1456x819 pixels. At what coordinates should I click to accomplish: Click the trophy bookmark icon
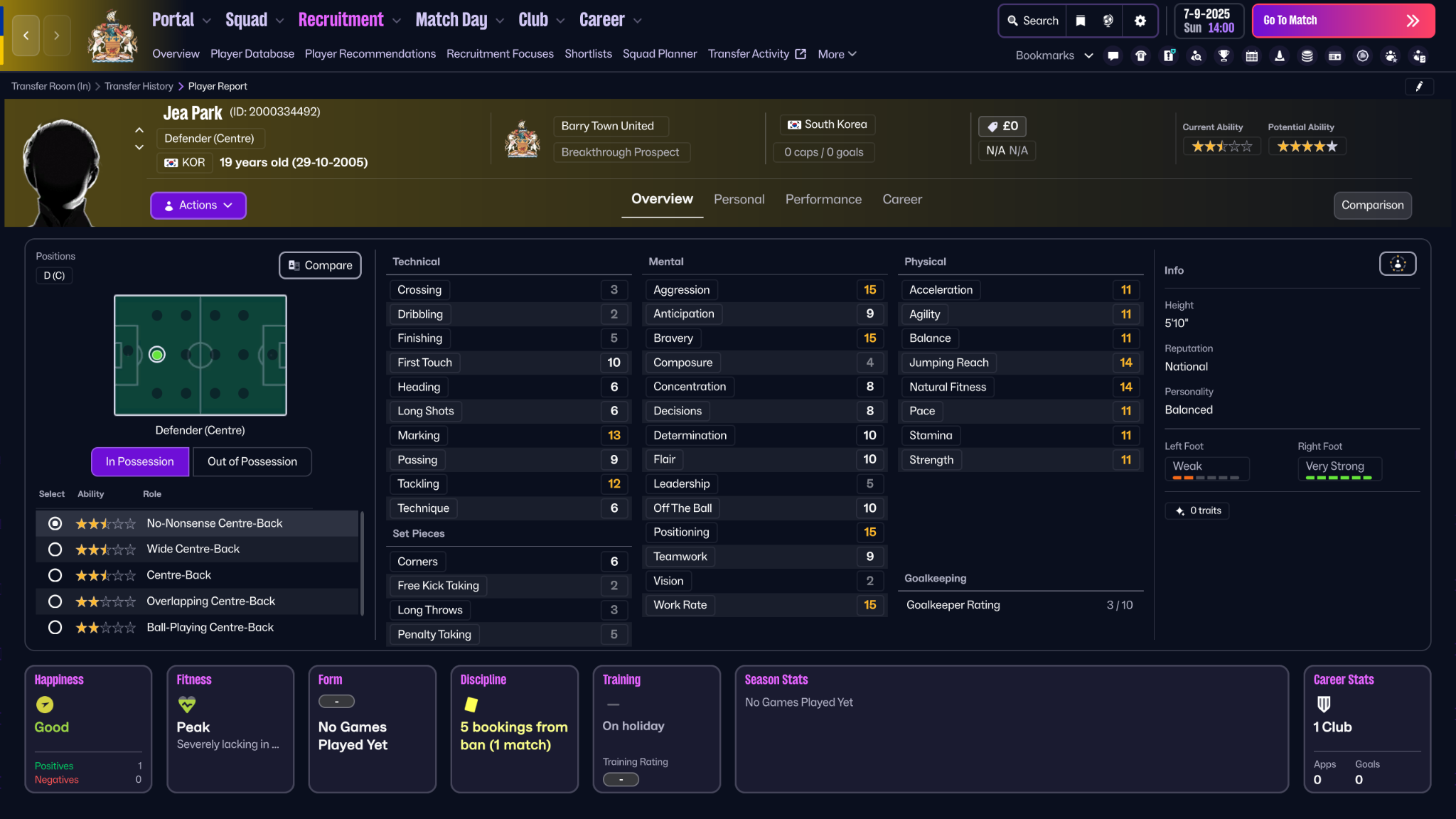click(x=1224, y=55)
